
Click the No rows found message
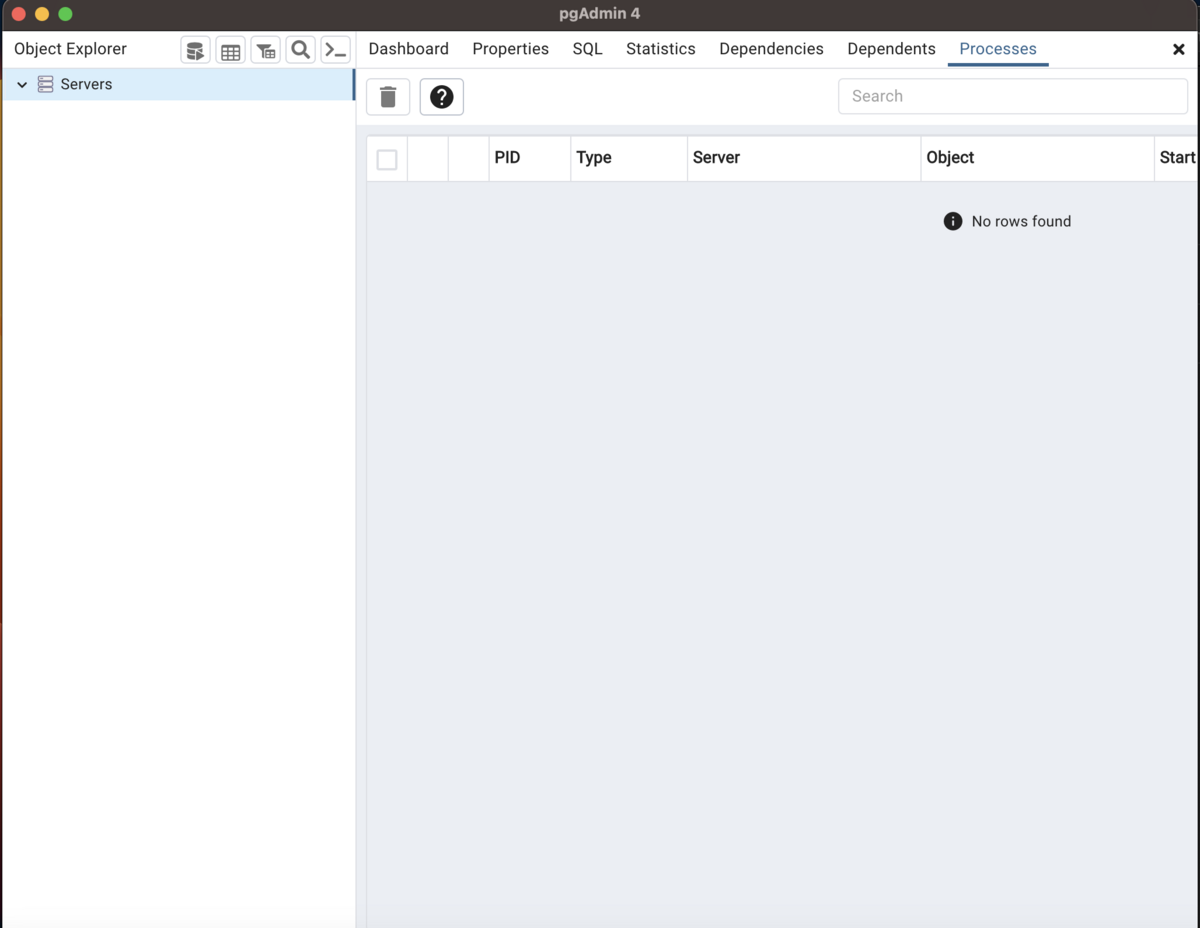(x=1021, y=221)
